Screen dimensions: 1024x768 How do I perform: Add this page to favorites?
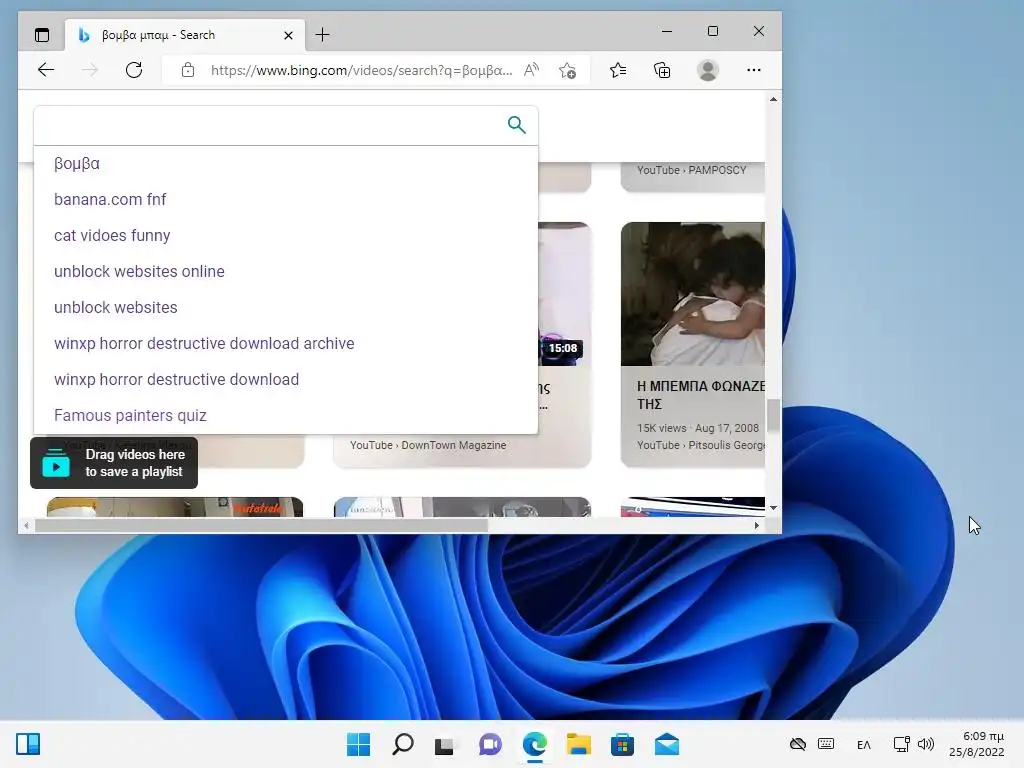(x=568, y=70)
